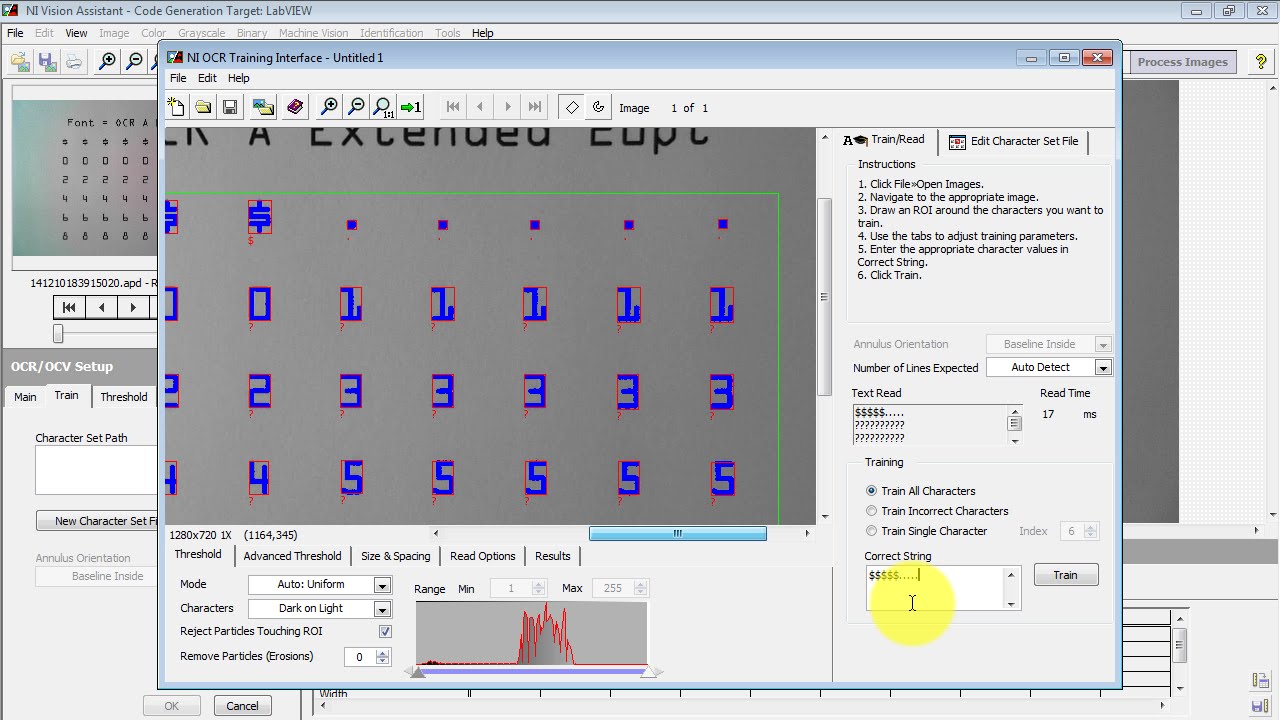Click the image browser slider in Vision Assistant

58,333
